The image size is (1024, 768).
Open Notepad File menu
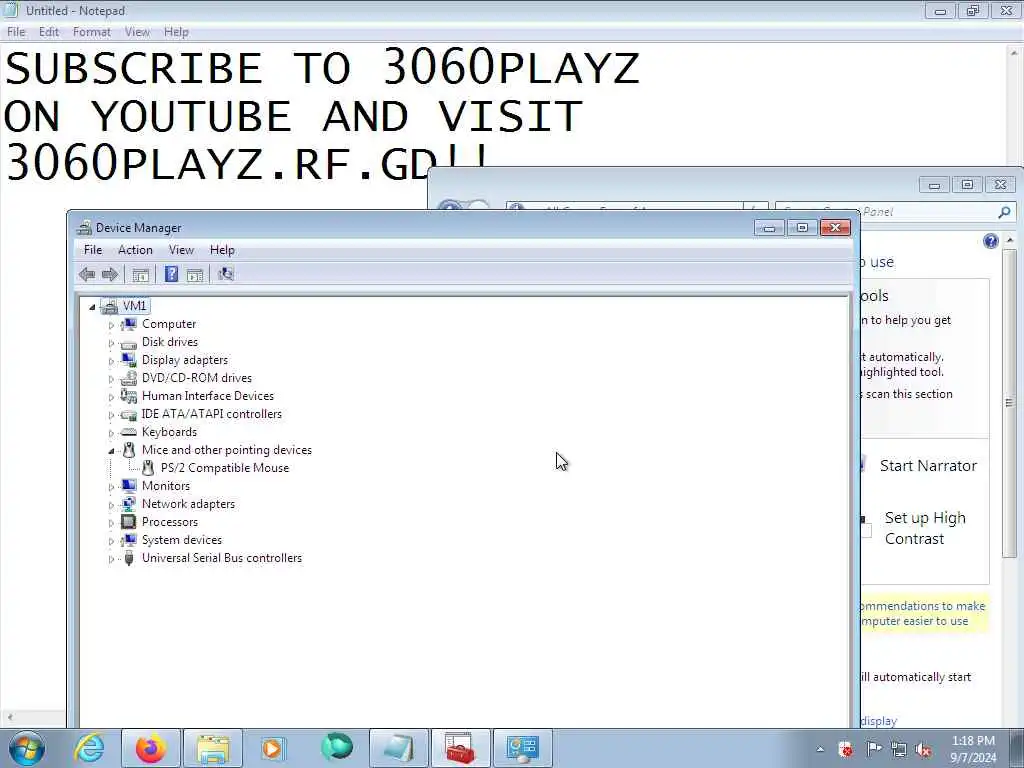point(16,32)
